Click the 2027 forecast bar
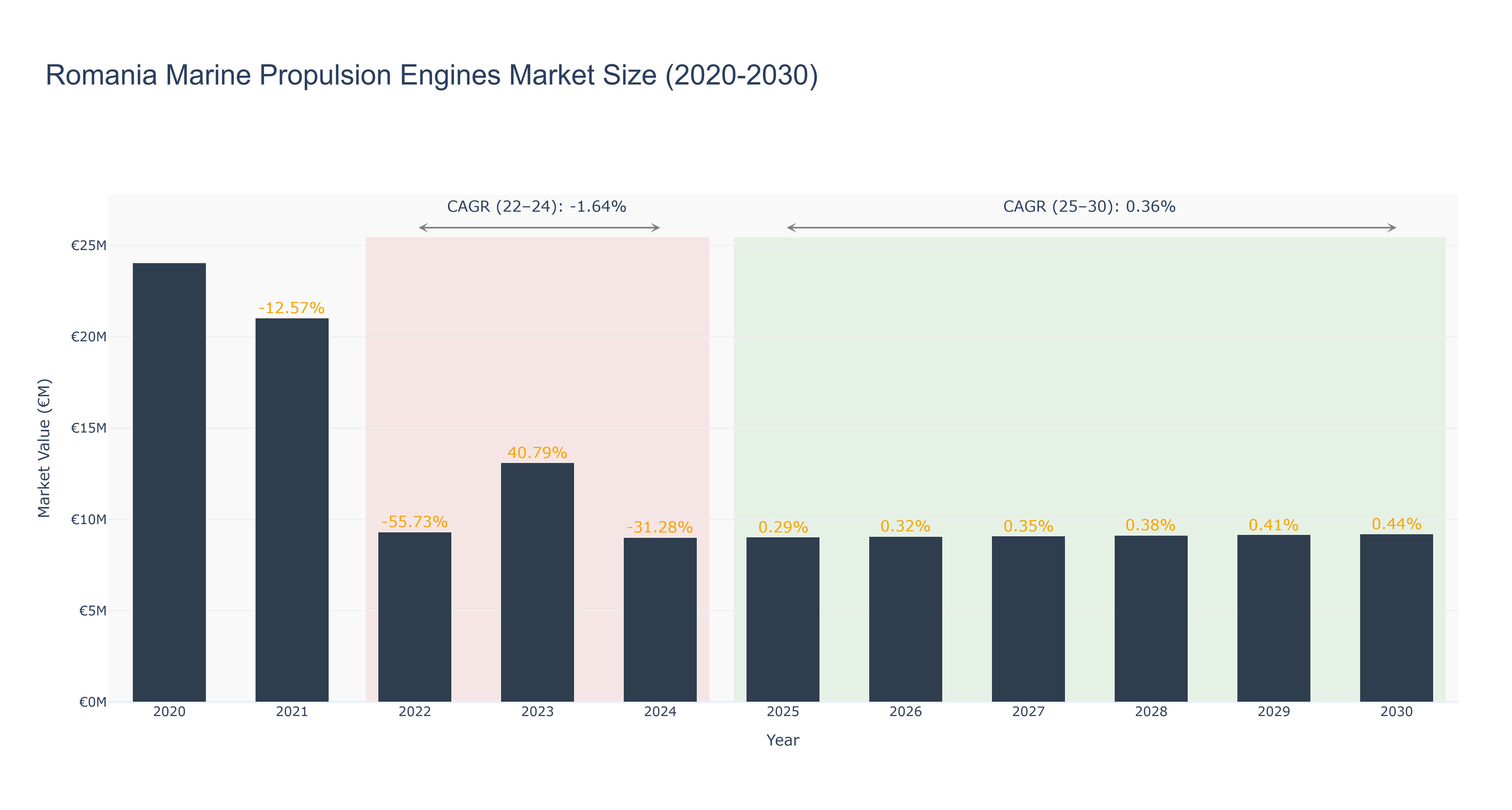This screenshot has width=1512, height=810. point(1028,619)
